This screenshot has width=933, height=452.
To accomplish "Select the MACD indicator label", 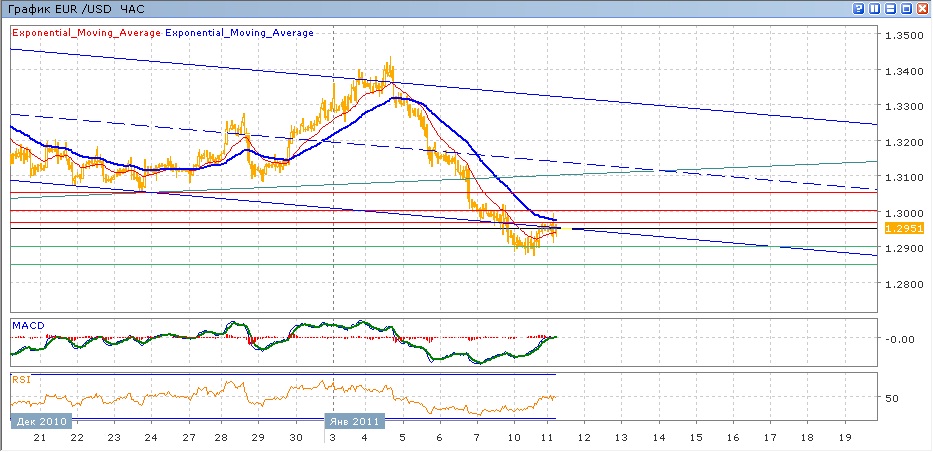I will (x=27, y=325).
